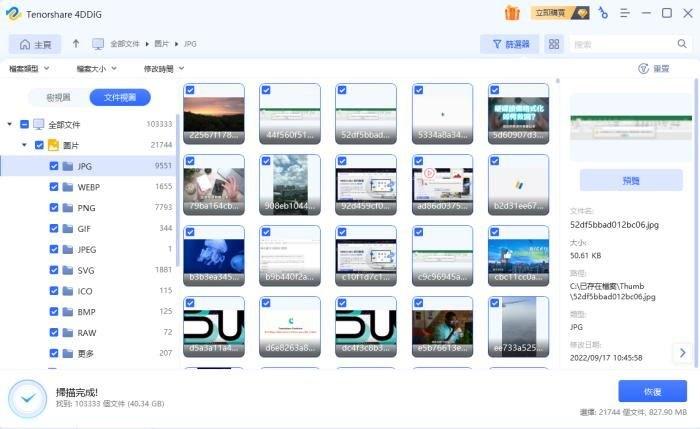The width and height of the screenshot is (700, 429).
Task: Uncheck the PNG folder checkbox
Action: (54, 208)
